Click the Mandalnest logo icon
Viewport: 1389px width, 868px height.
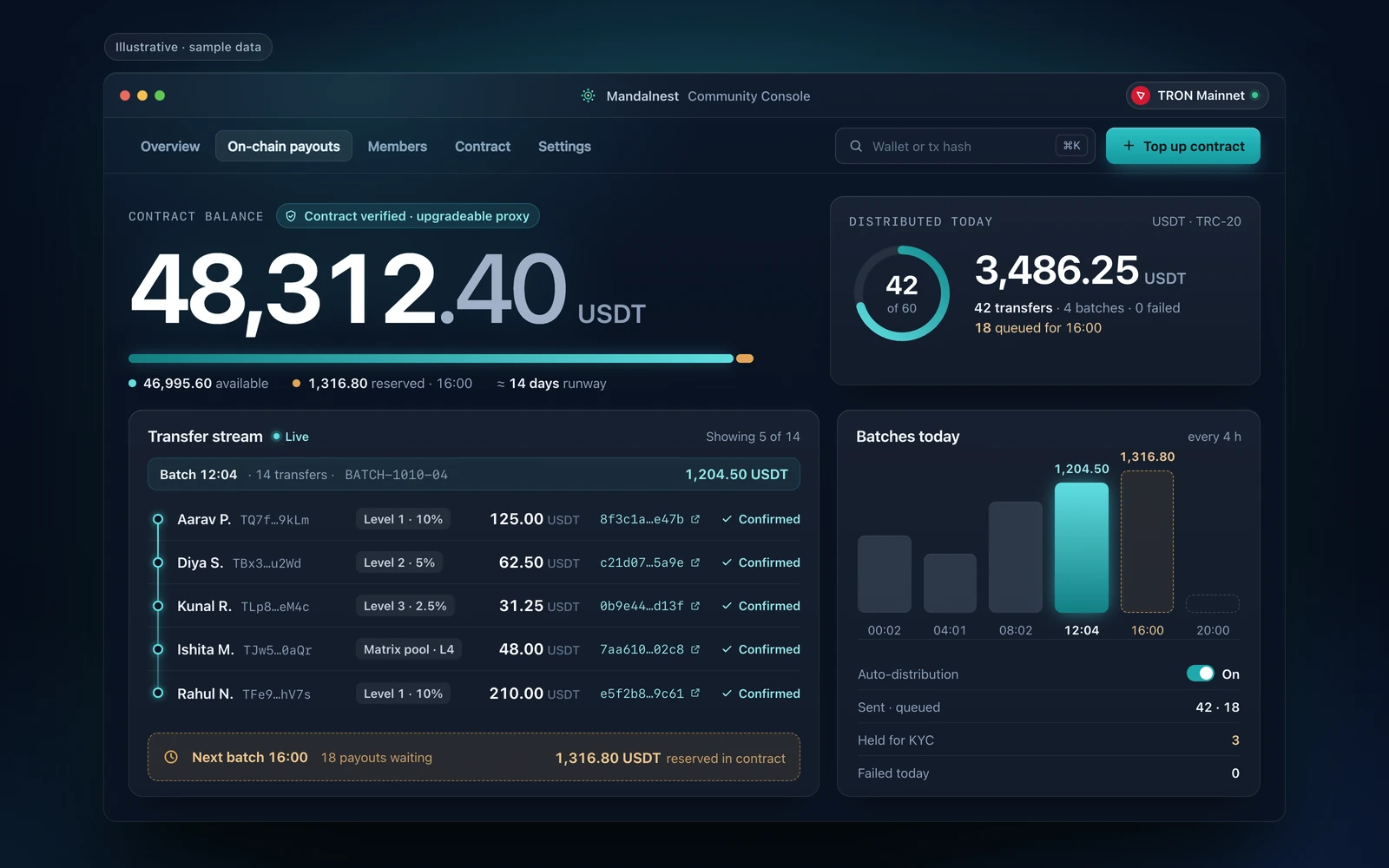(588, 95)
